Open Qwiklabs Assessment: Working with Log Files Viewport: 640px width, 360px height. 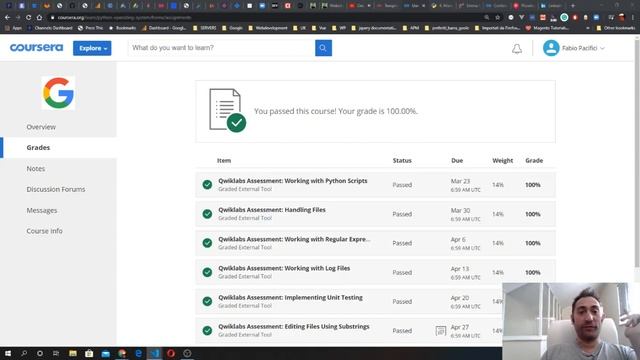tap(284, 268)
